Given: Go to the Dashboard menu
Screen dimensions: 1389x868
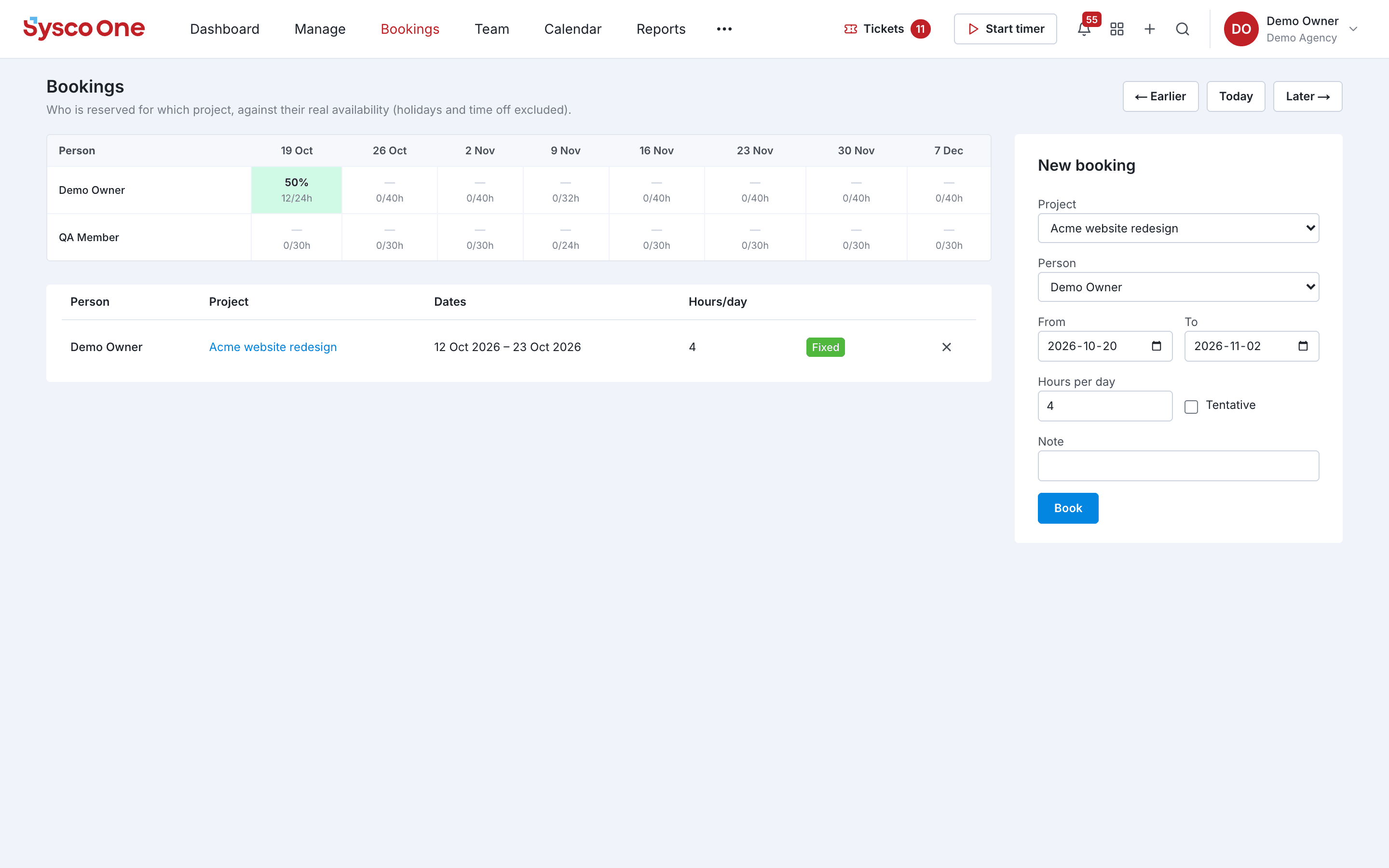Looking at the screenshot, I should click(x=224, y=29).
